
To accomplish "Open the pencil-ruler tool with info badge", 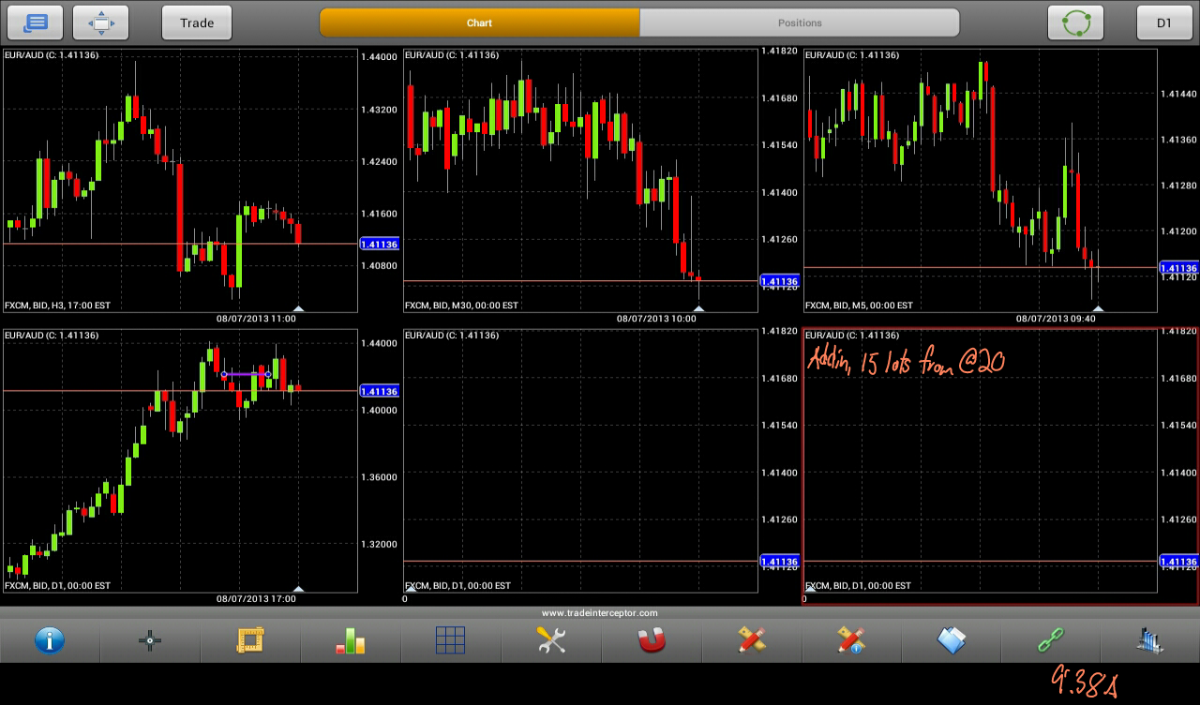I will (851, 640).
